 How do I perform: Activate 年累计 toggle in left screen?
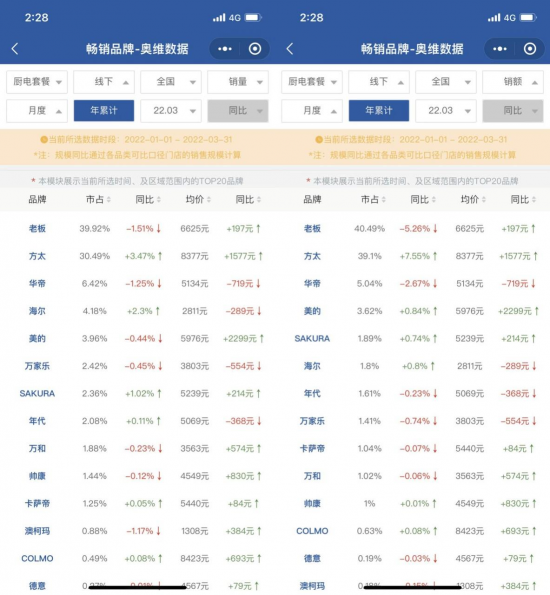tap(104, 111)
